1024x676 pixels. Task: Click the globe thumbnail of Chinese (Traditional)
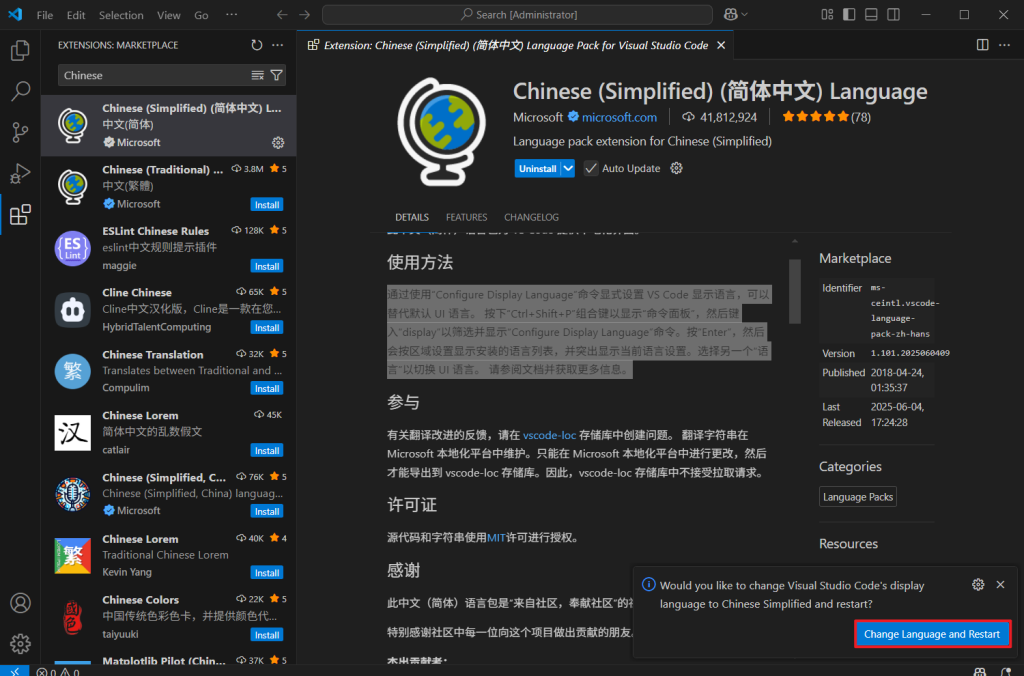point(72,186)
